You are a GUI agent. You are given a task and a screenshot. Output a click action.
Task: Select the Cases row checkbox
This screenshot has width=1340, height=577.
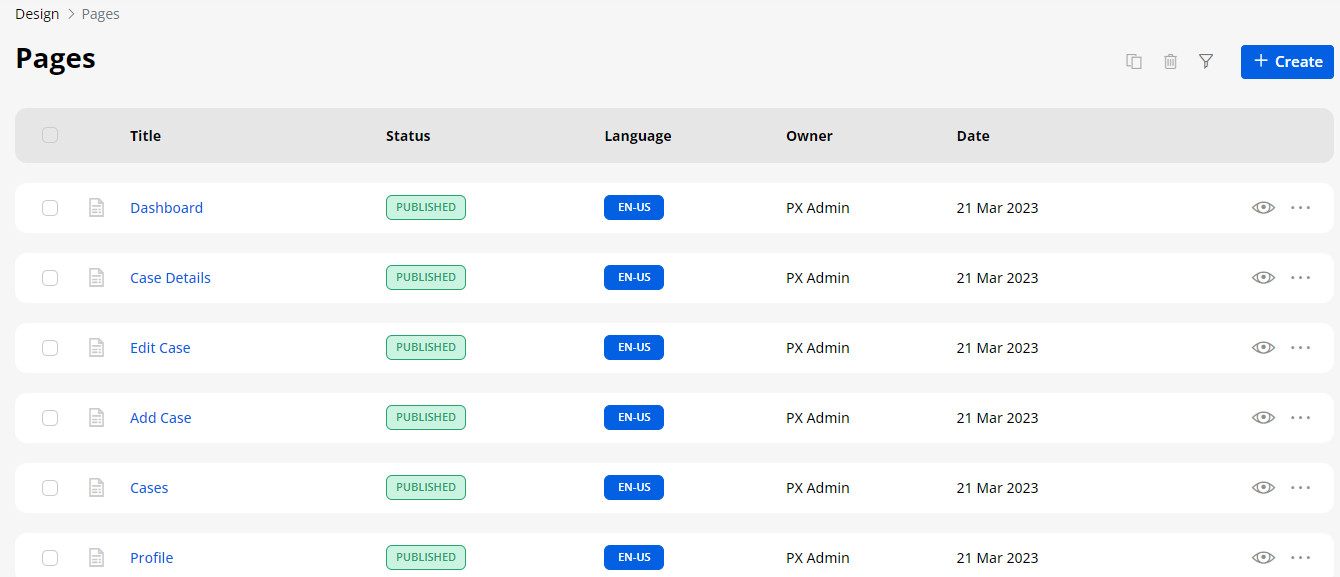(50, 488)
